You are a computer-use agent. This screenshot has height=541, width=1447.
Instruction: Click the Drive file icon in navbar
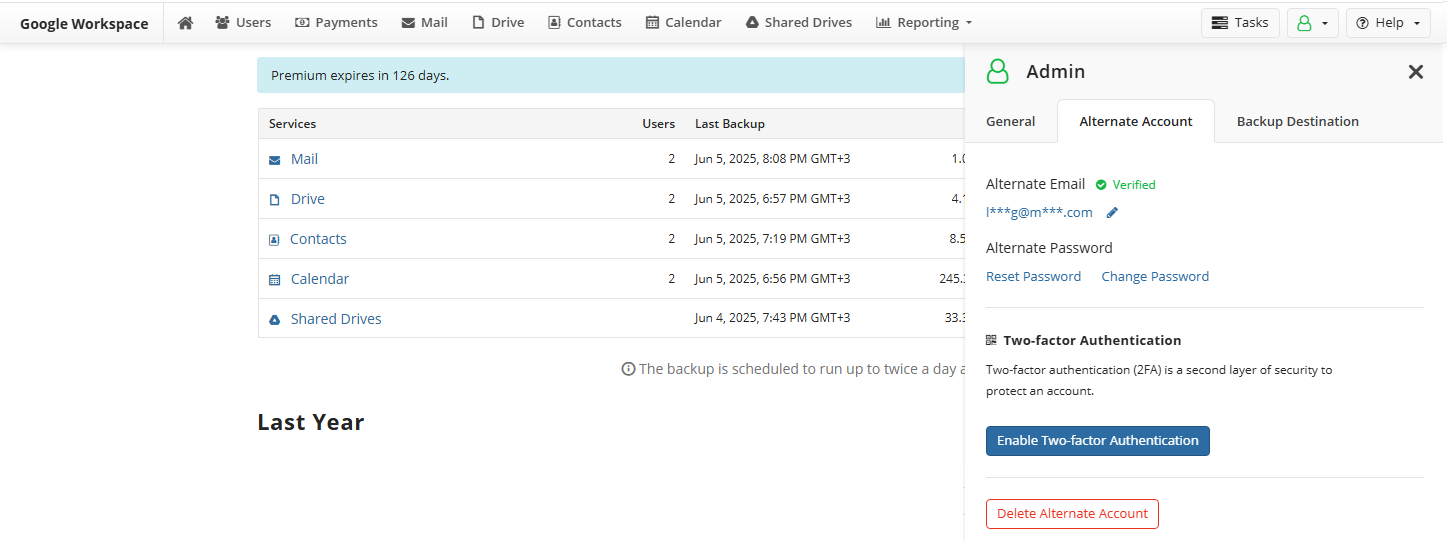pyautogui.click(x=478, y=22)
